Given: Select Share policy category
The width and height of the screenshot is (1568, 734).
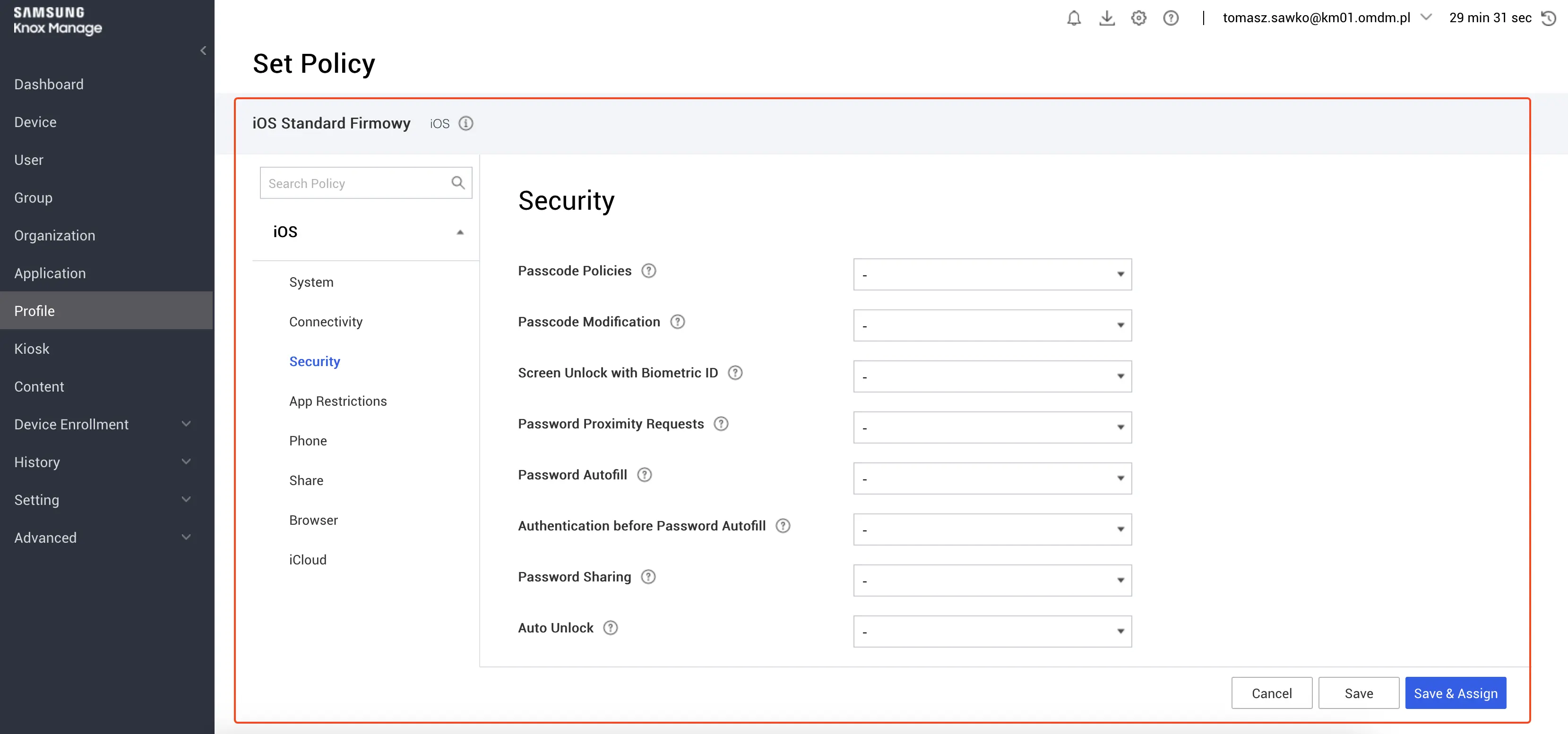Looking at the screenshot, I should [x=306, y=480].
